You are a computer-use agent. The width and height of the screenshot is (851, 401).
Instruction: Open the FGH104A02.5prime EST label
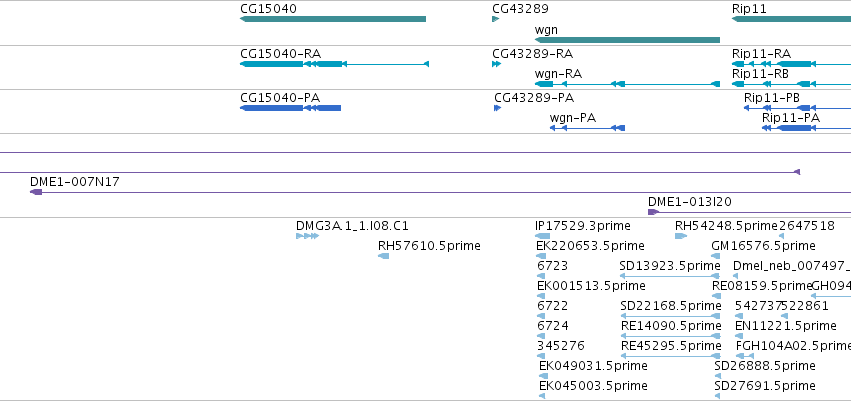793,346
